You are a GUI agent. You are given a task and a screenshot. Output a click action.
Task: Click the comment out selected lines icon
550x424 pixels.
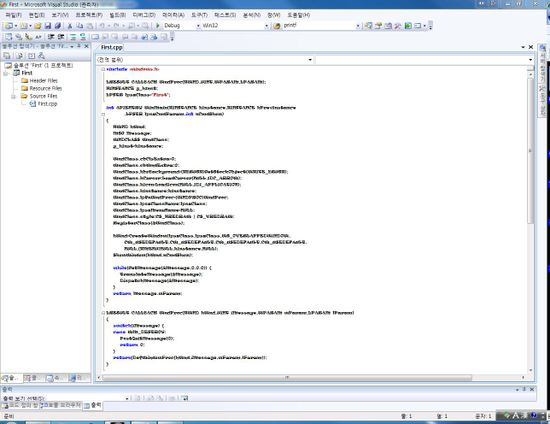coord(73,37)
